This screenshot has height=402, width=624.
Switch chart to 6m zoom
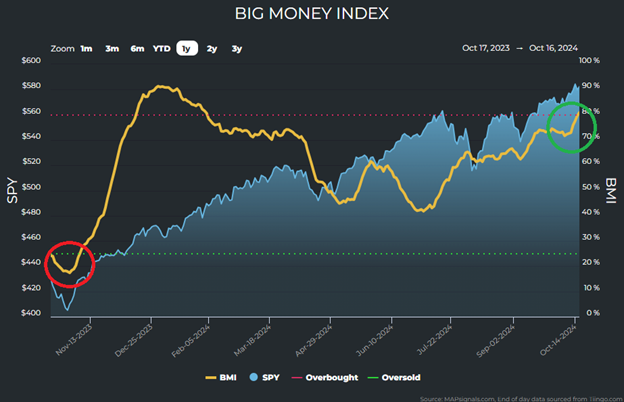(137, 48)
